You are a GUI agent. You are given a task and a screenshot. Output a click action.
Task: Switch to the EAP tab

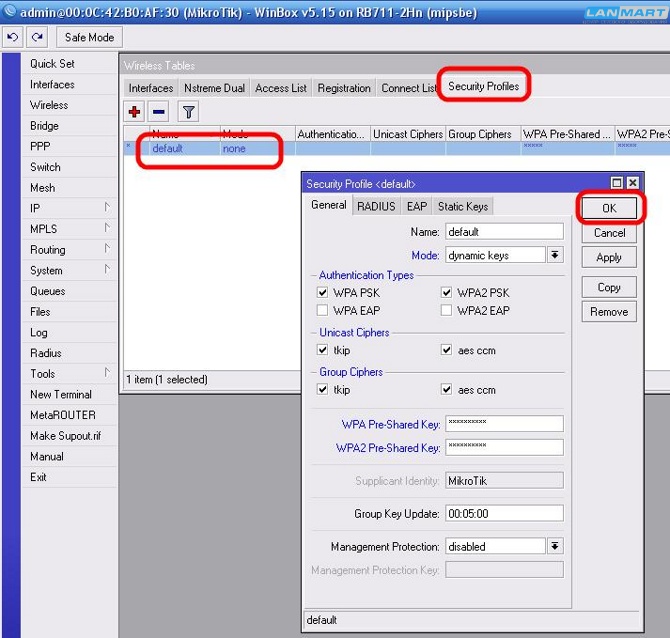[417, 206]
